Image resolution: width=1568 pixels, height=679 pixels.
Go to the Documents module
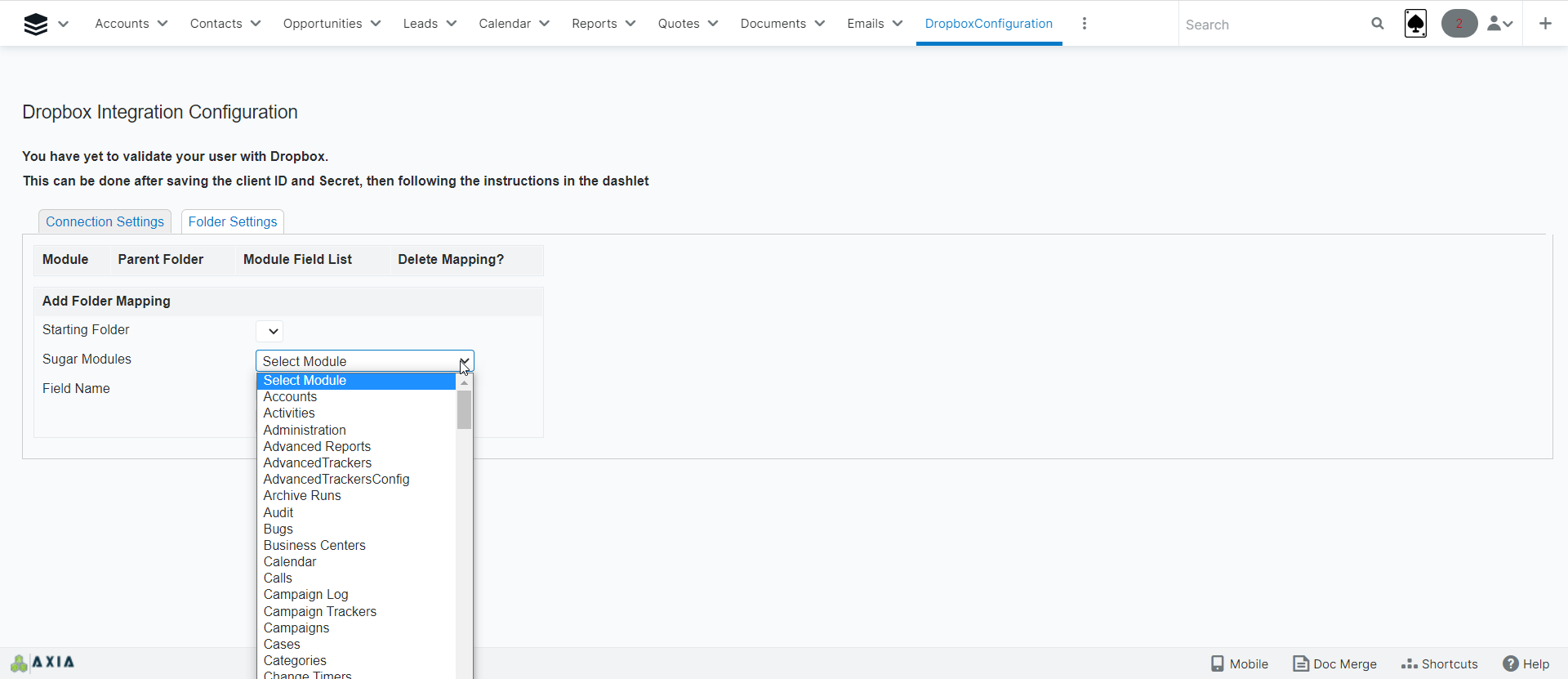[x=773, y=24]
